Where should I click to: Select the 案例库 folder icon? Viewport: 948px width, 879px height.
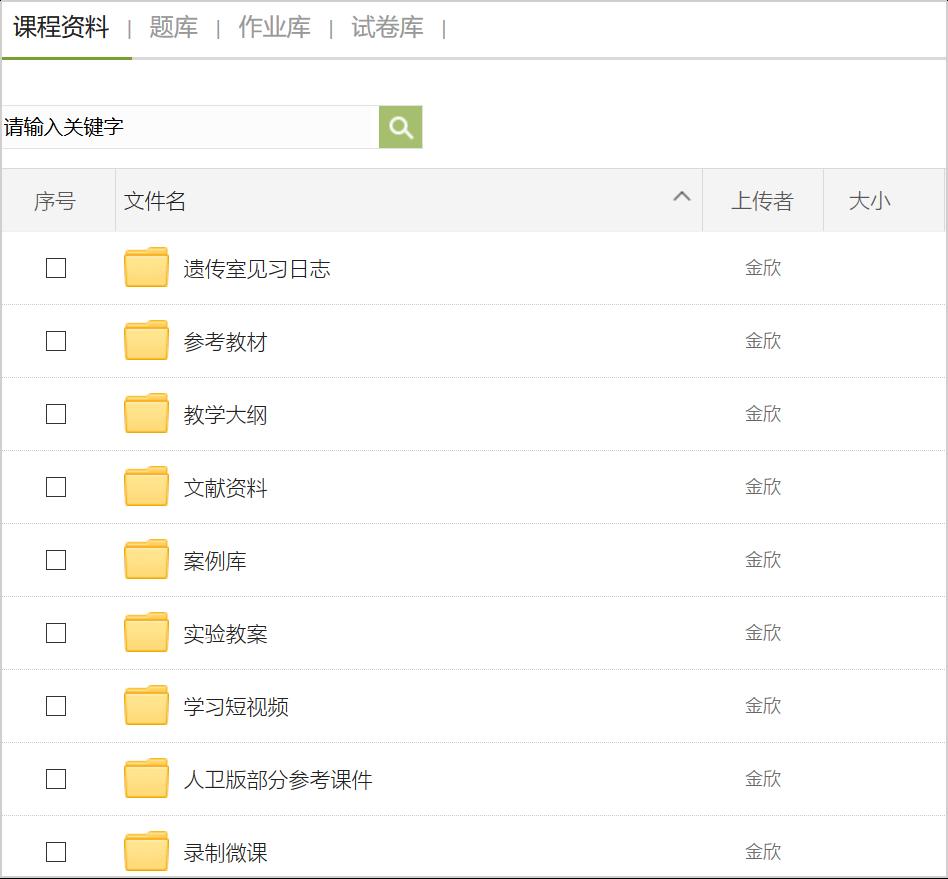coord(146,560)
